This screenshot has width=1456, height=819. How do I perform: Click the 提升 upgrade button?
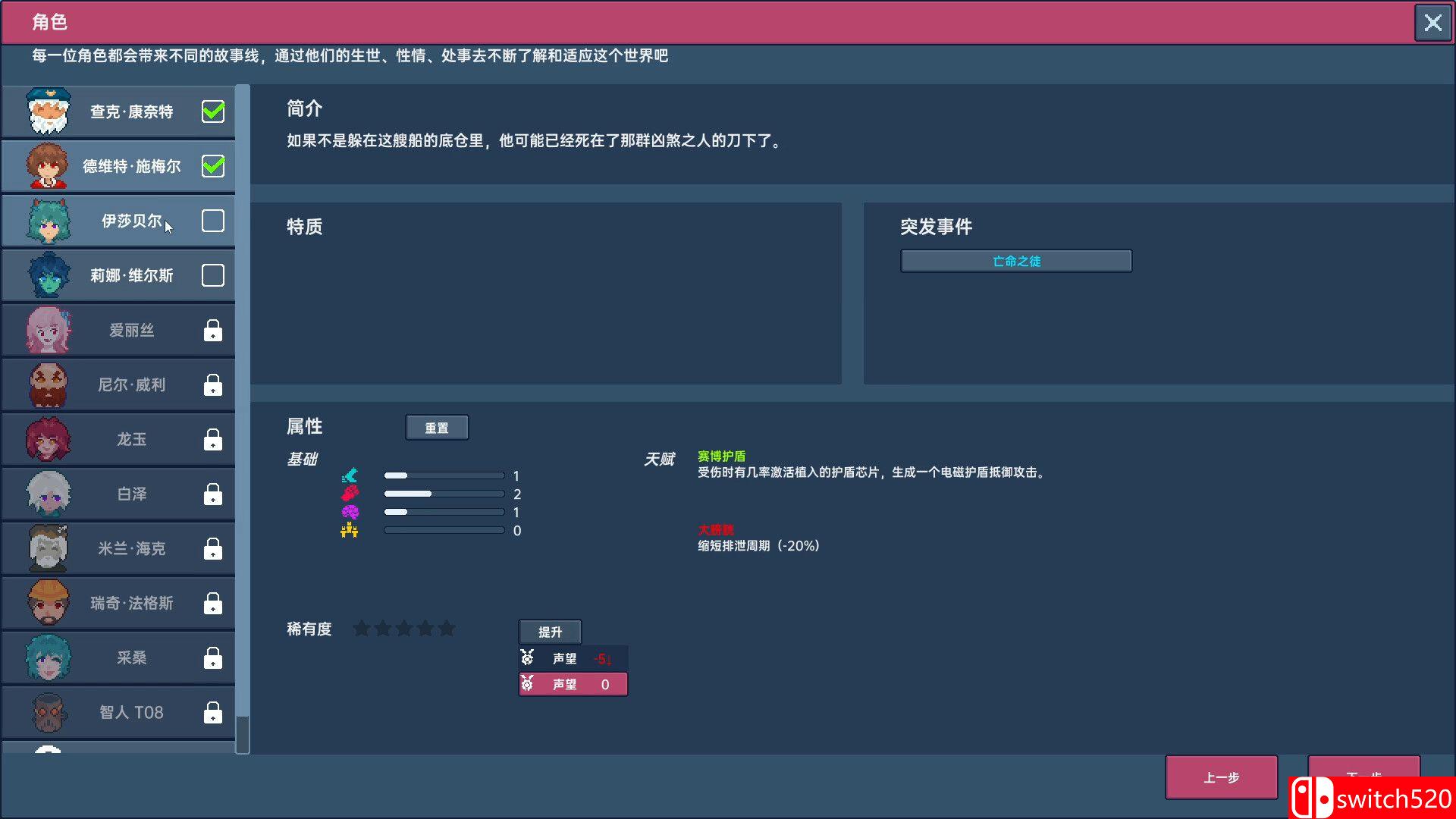[x=549, y=632]
